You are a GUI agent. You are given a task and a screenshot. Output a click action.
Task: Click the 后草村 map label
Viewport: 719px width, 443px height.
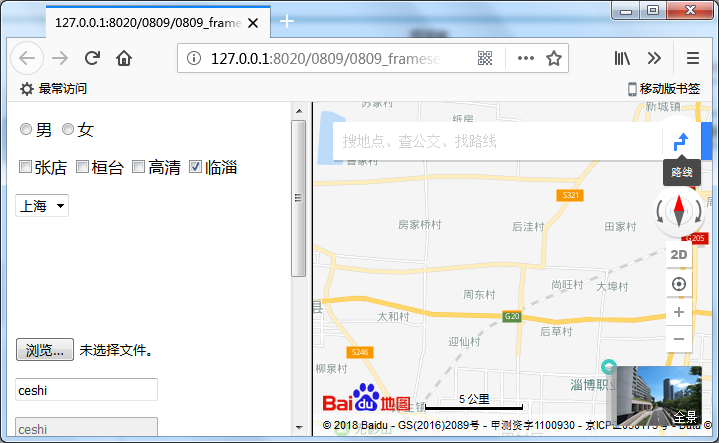click(x=556, y=332)
